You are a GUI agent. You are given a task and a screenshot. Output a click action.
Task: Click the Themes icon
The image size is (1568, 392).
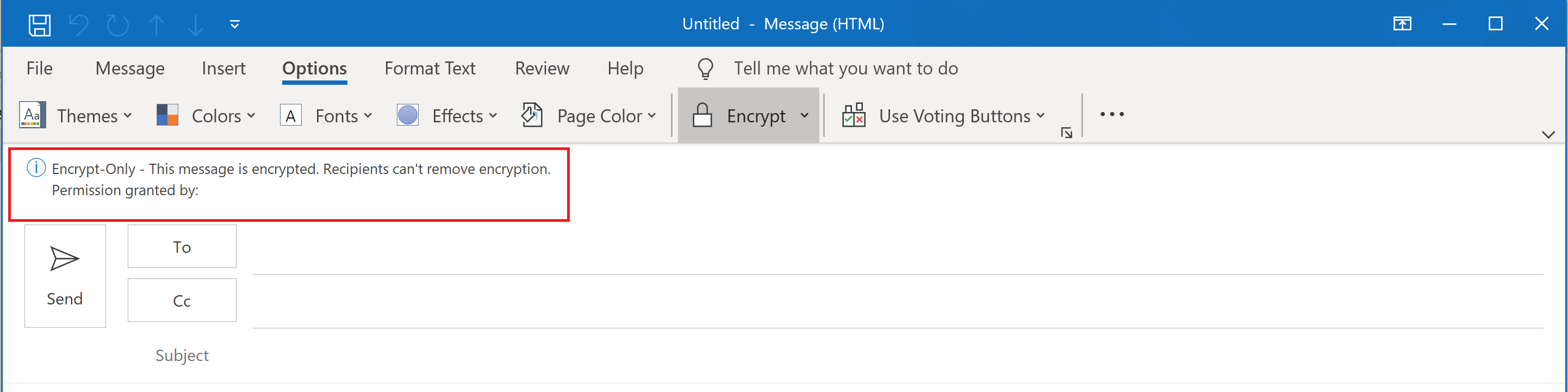click(x=32, y=115)
